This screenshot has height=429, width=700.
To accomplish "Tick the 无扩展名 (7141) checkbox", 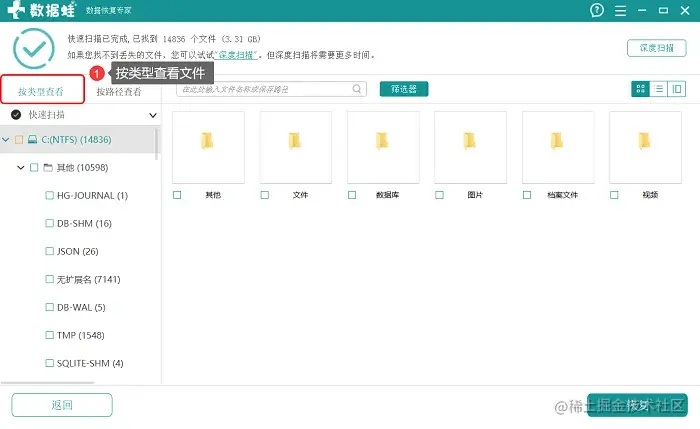I will [x=50, y=279].
